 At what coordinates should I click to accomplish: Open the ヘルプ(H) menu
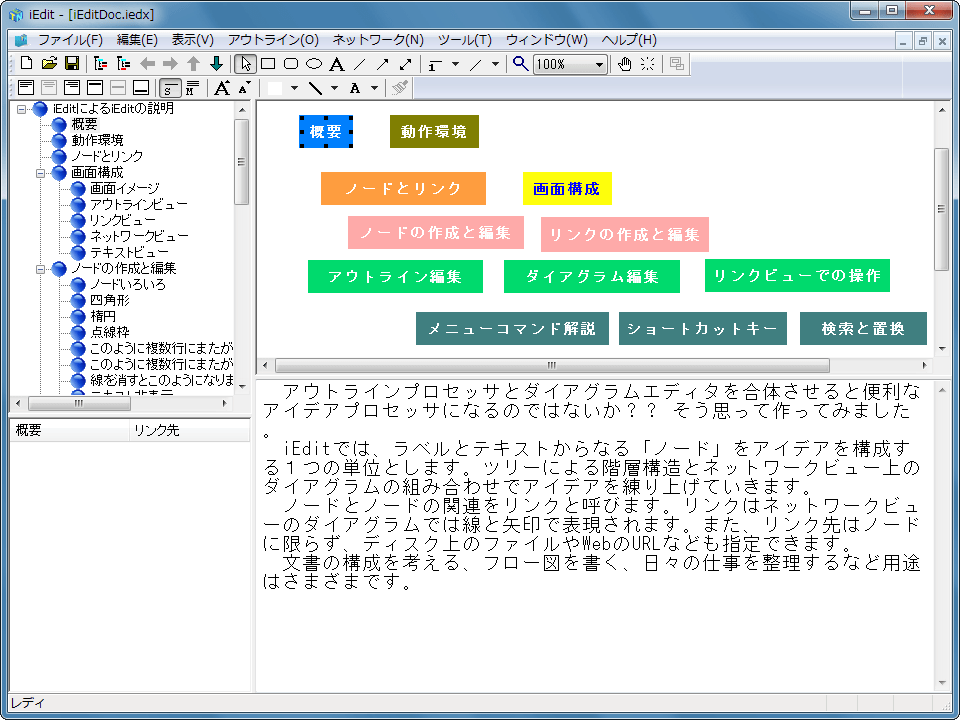point(629,40)
